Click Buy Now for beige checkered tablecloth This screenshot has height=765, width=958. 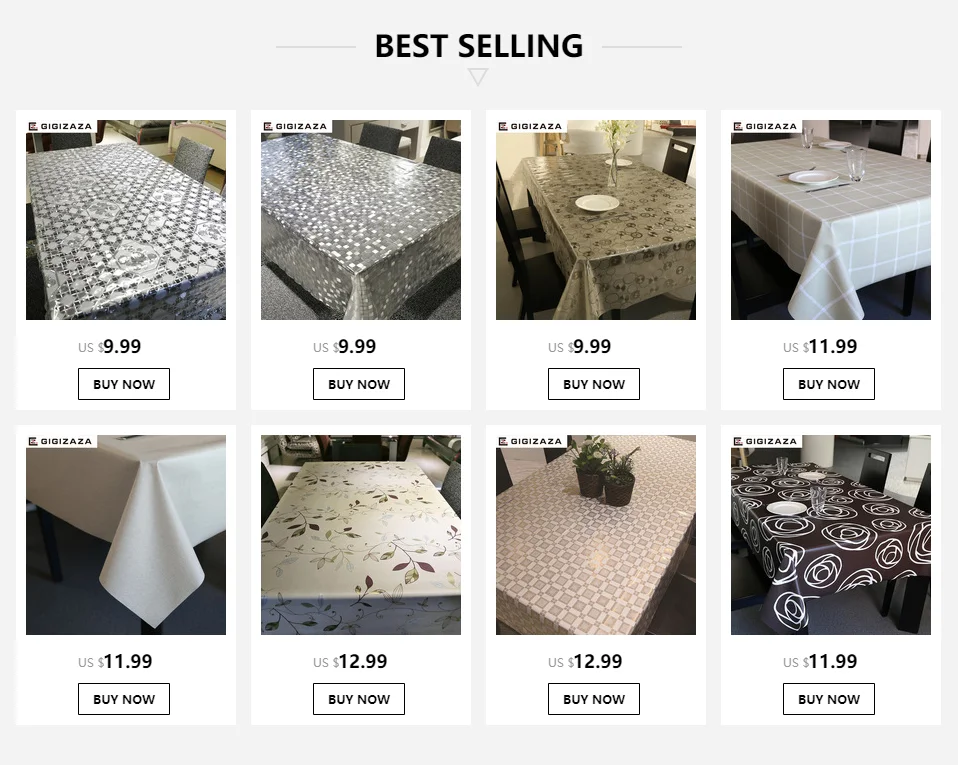pos(829,384)
